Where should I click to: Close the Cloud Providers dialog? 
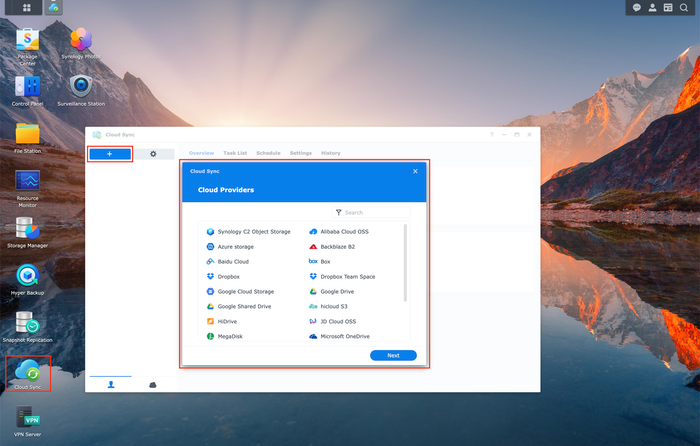tap(415, 171)
